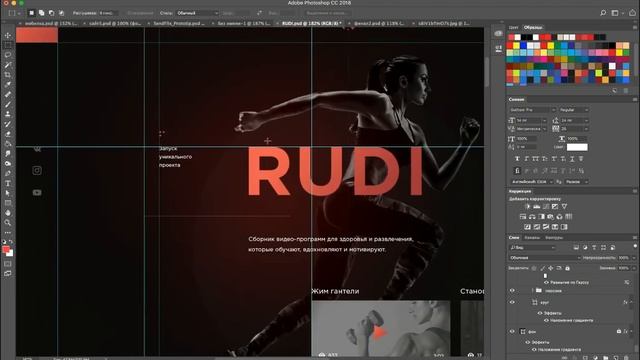Image resolution: width=640 pixels, height=360 pixels.
Task: Open the Style dropdown in options bar
Action: tap(198, 13)
